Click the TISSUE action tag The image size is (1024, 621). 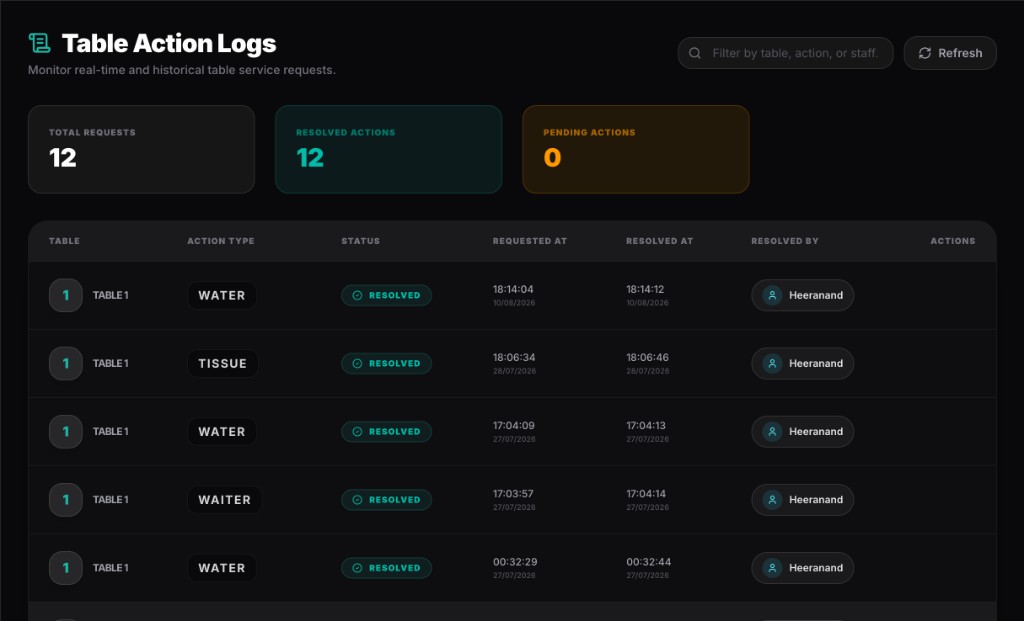pyautogui.click(x=223, y=363)
